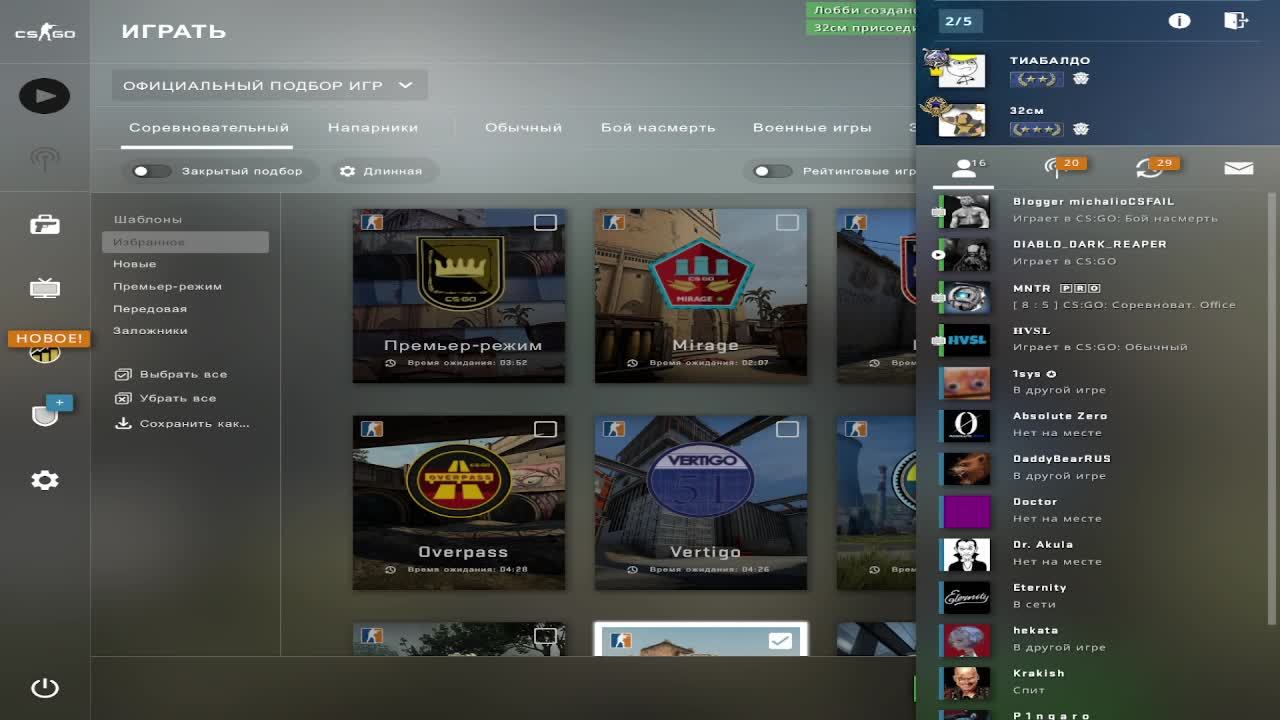Open the broadcast antenna icon in sidebar
1280x720 pixels.
tap(44, 158)
